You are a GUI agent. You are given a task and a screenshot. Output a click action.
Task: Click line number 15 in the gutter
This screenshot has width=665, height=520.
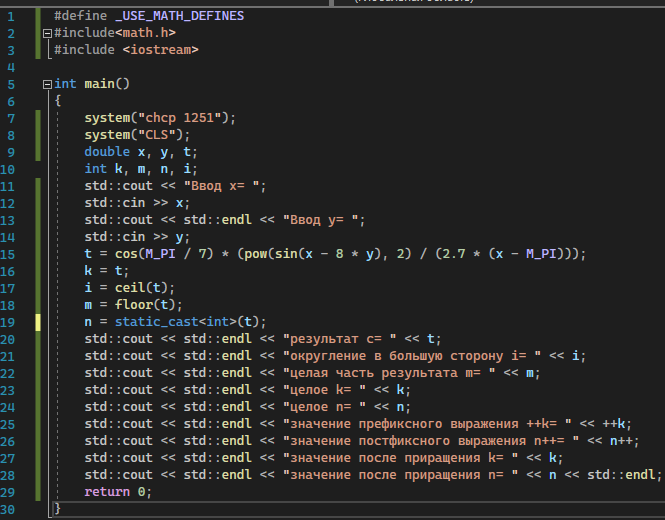(x=8, y=254)
